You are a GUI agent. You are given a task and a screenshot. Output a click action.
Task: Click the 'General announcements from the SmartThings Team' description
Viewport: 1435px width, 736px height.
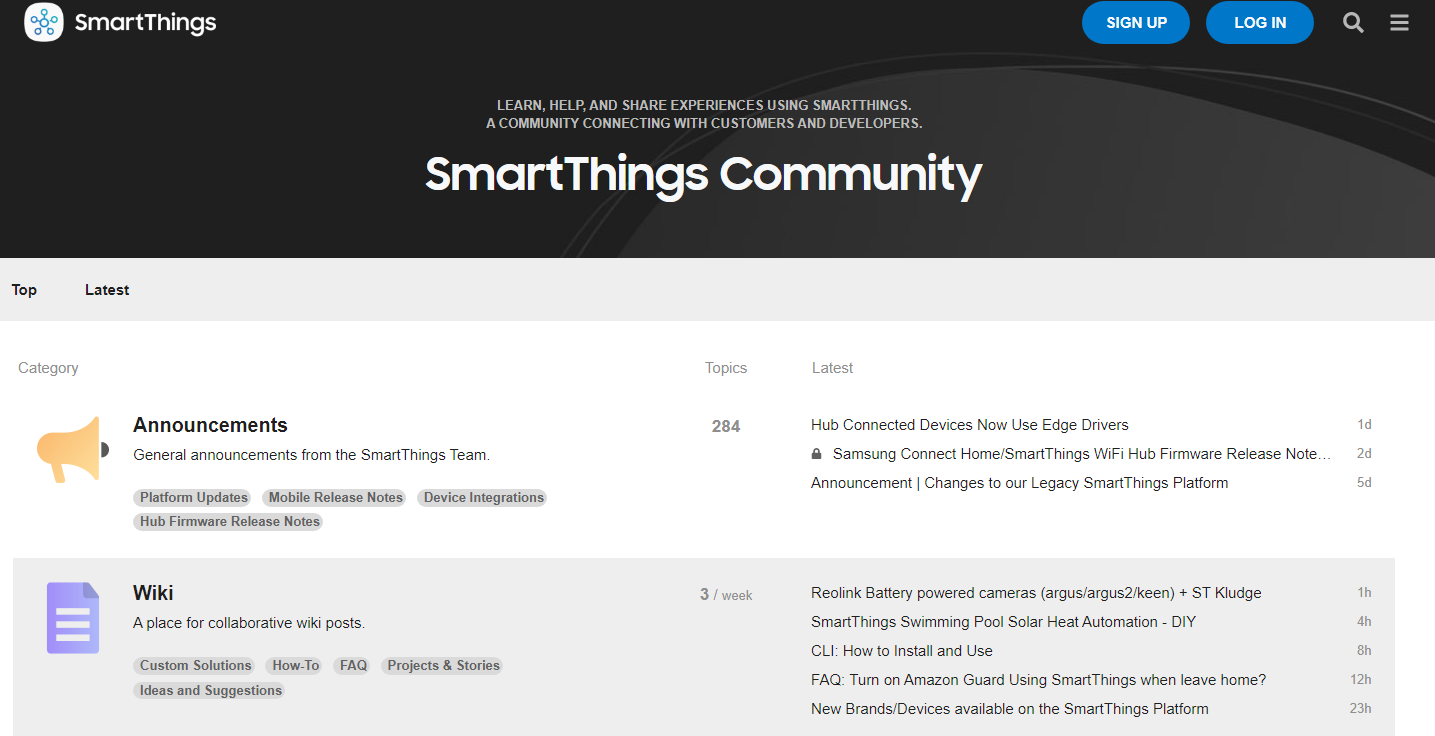(x=312, y=455)
